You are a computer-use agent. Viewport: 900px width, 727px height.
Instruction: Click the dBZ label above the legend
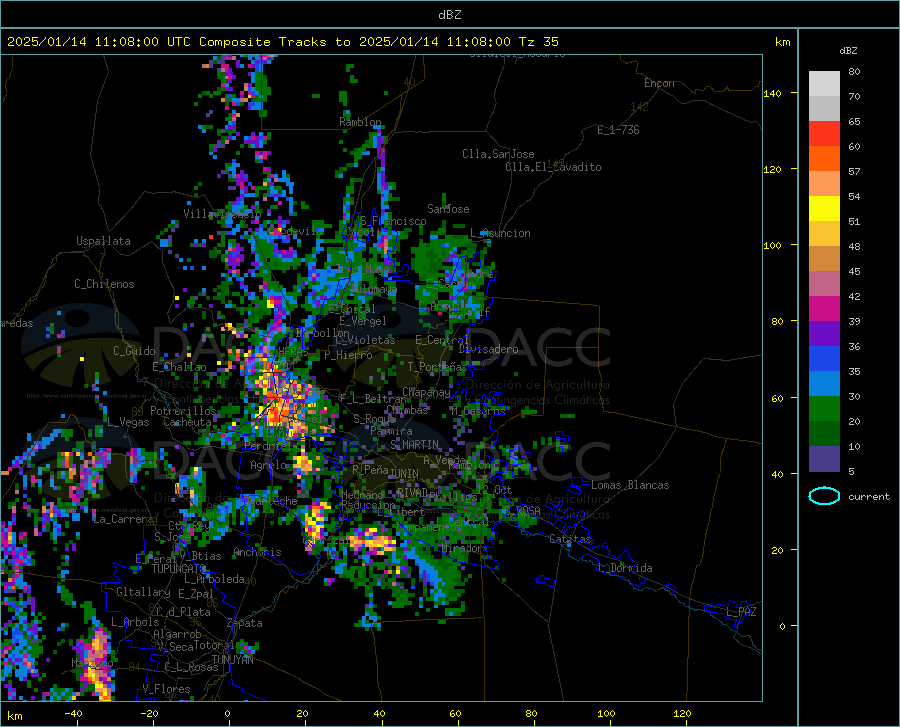coord(848,50)
